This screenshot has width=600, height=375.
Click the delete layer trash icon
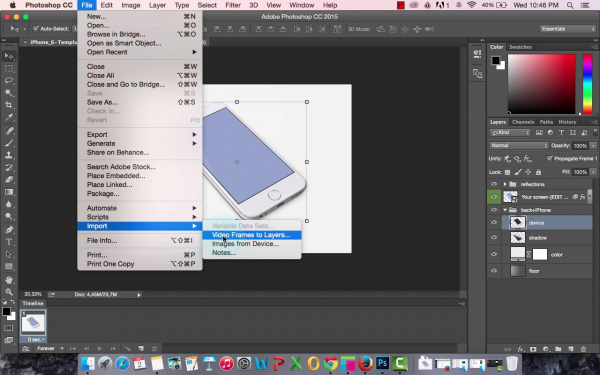coord(583,349)
